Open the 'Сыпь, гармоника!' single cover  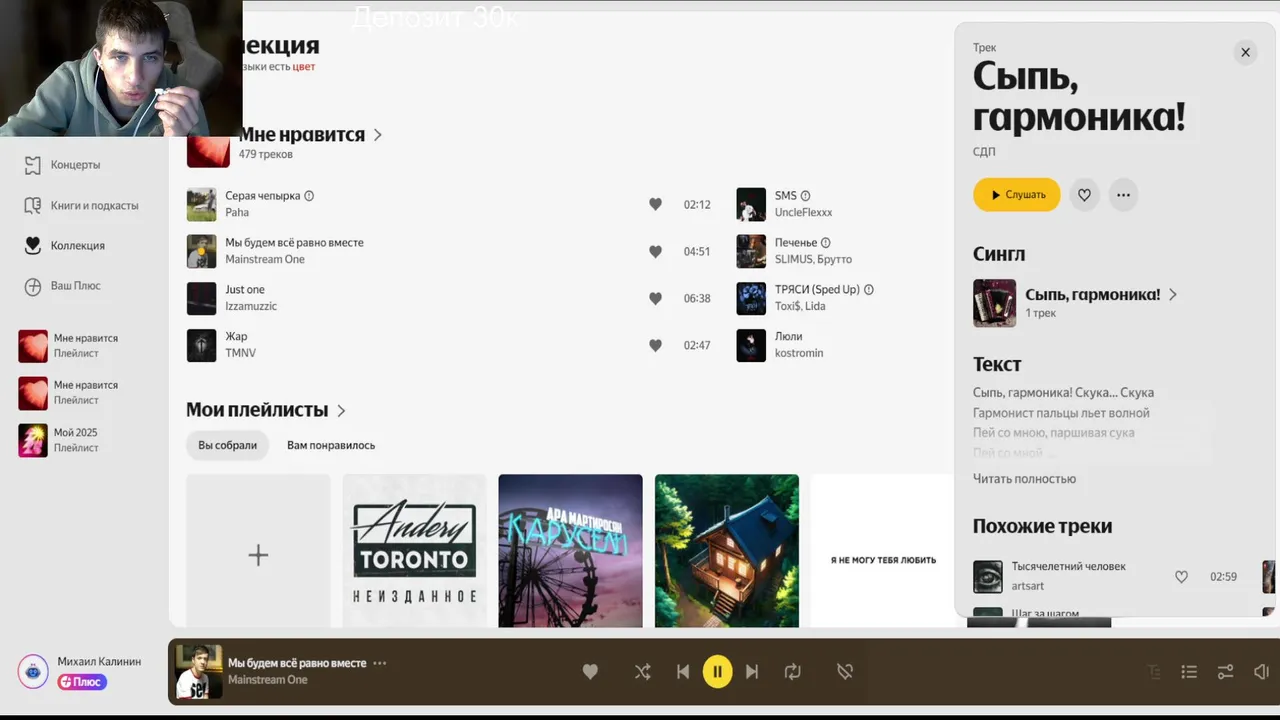(x=994, y=303)
